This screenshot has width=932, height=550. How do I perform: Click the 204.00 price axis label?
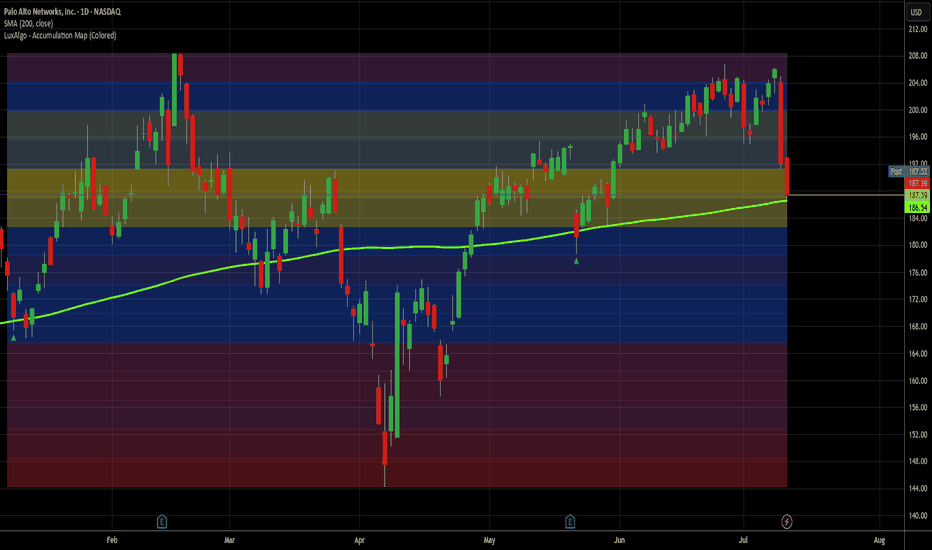pyautogui.click(x=918, y=83)
